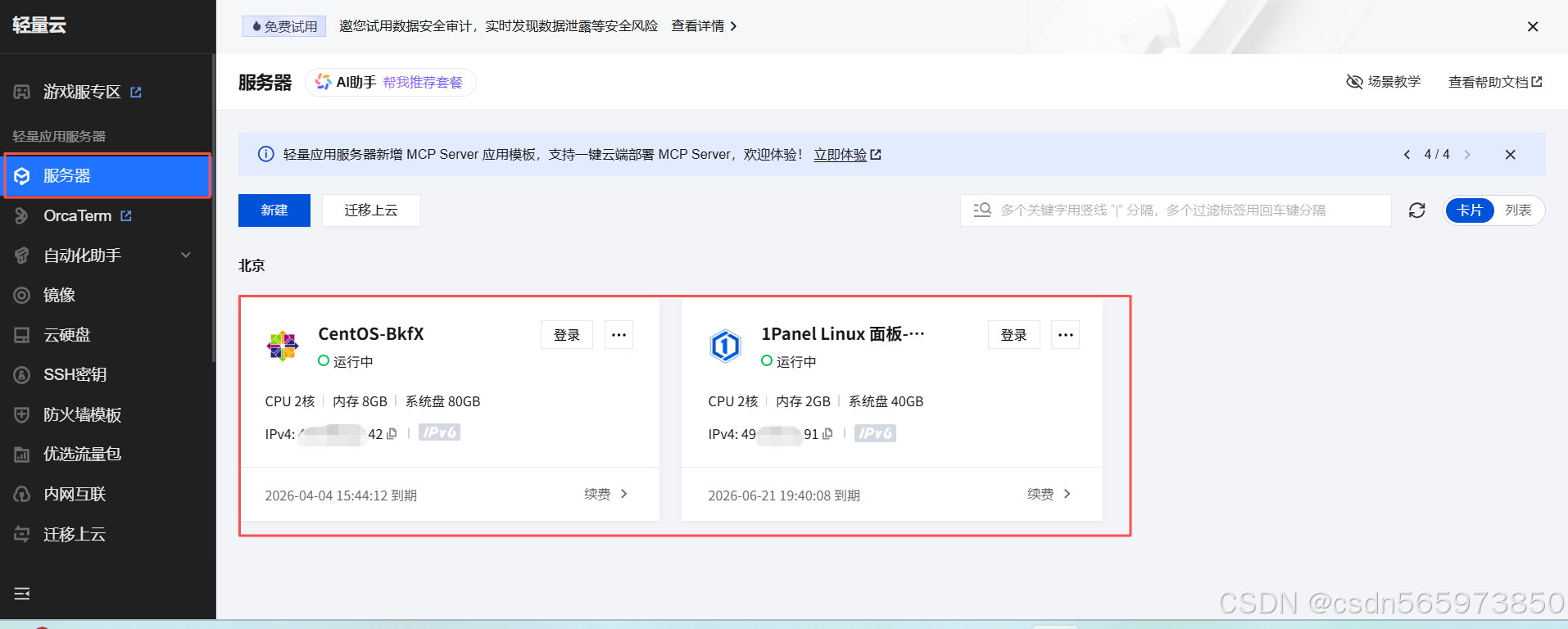Viewport: 1568px width, 629px height.
Task: Click the 服务器 cube icon
Action: (x=22, y=175)
